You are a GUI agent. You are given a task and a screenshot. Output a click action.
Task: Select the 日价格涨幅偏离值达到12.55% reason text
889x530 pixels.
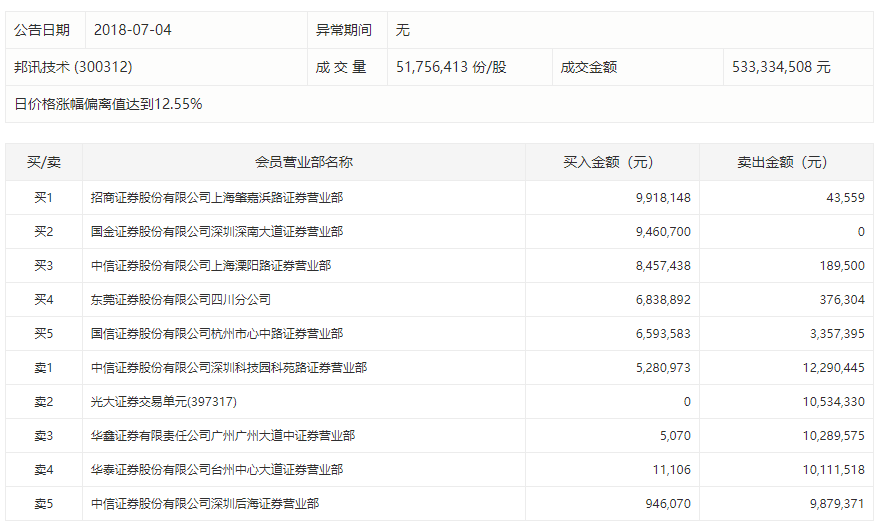[108, 104]
